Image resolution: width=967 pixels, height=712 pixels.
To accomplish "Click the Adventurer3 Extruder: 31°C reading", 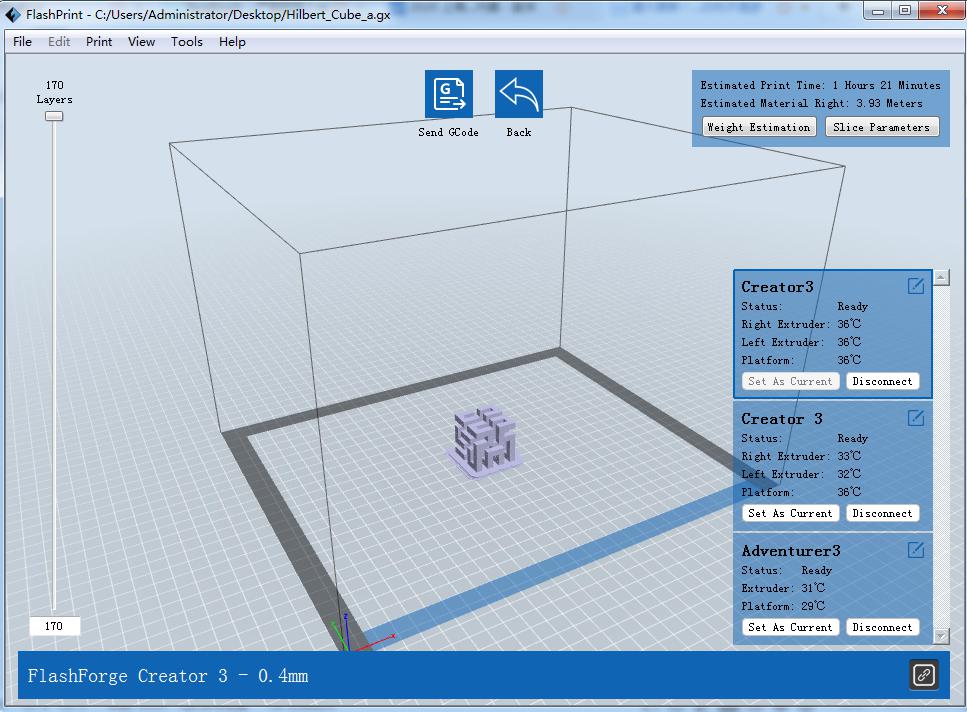I will point(783,588).
